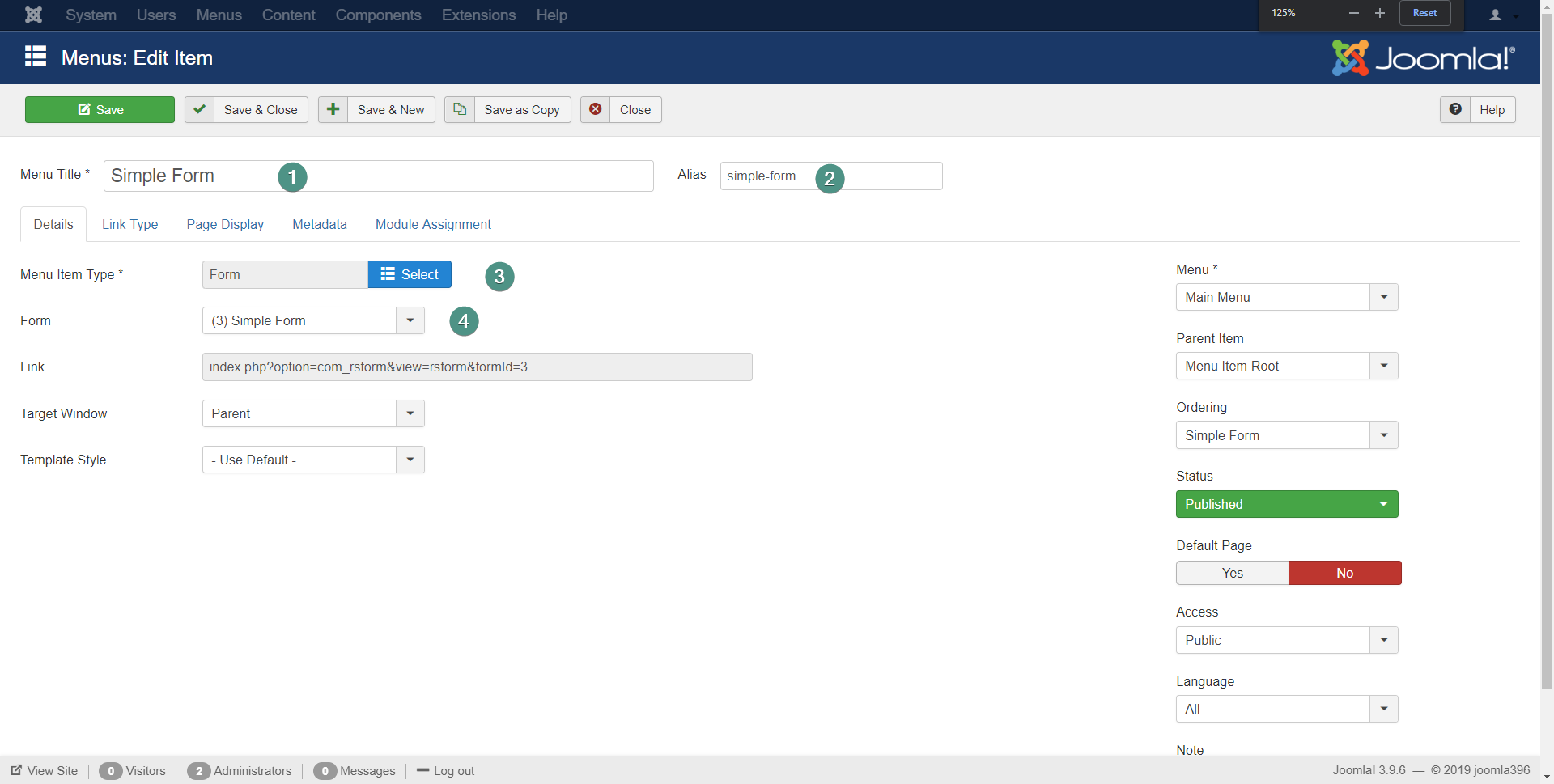Open the Template Style dropdown
1554x784 pixels.
point(313,460)
